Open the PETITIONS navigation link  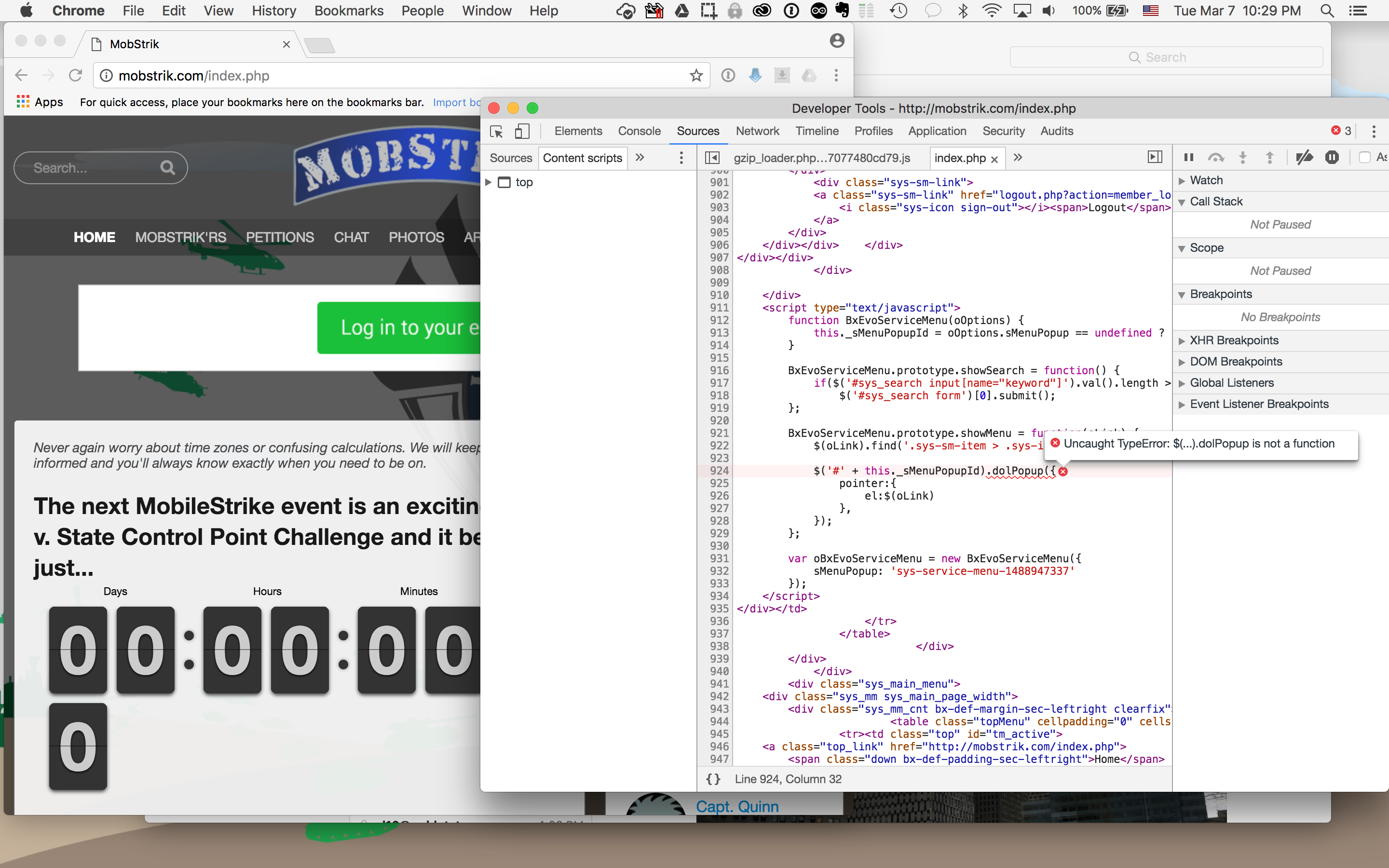point(280,237)
